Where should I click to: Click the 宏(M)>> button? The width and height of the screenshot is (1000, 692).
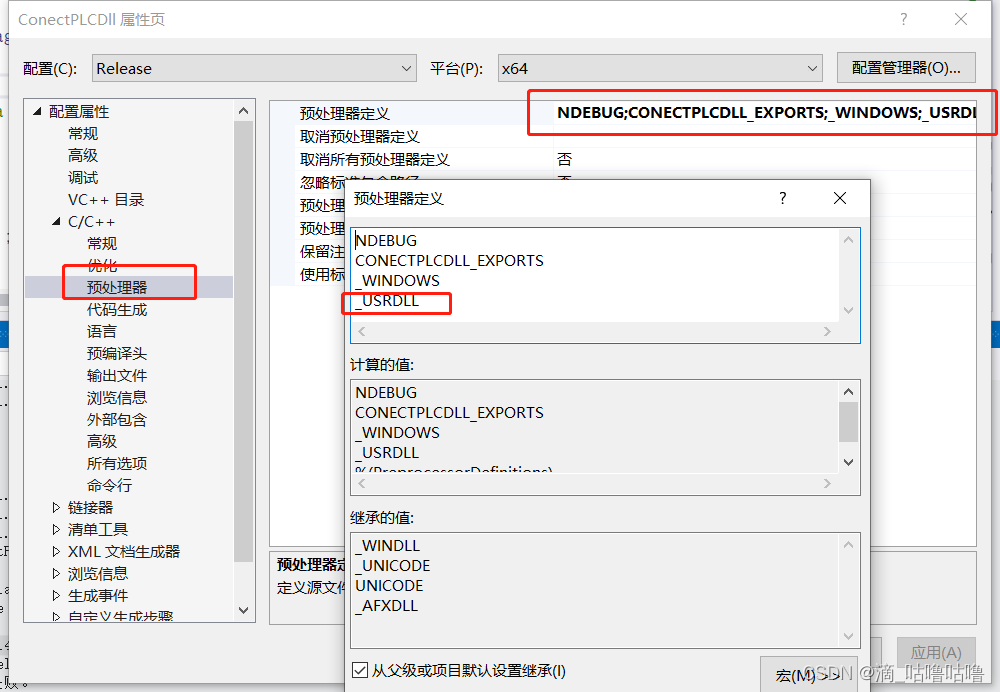click(808, 675)
